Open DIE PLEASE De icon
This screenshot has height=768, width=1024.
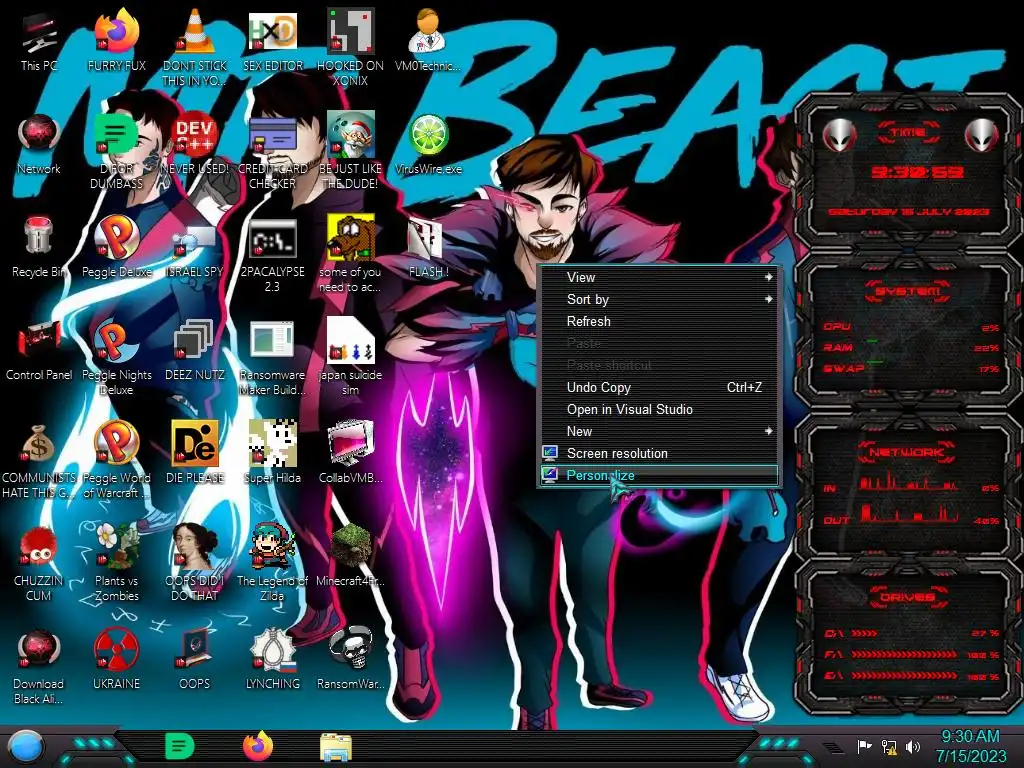195,453
